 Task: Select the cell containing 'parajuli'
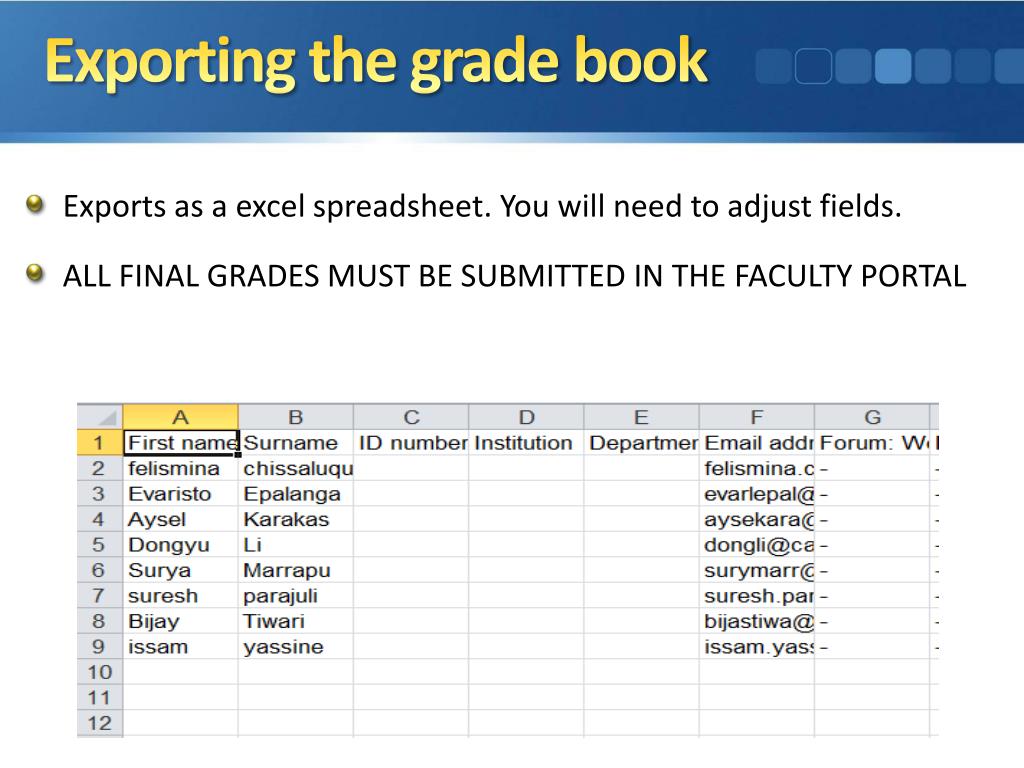pos(296,596)
